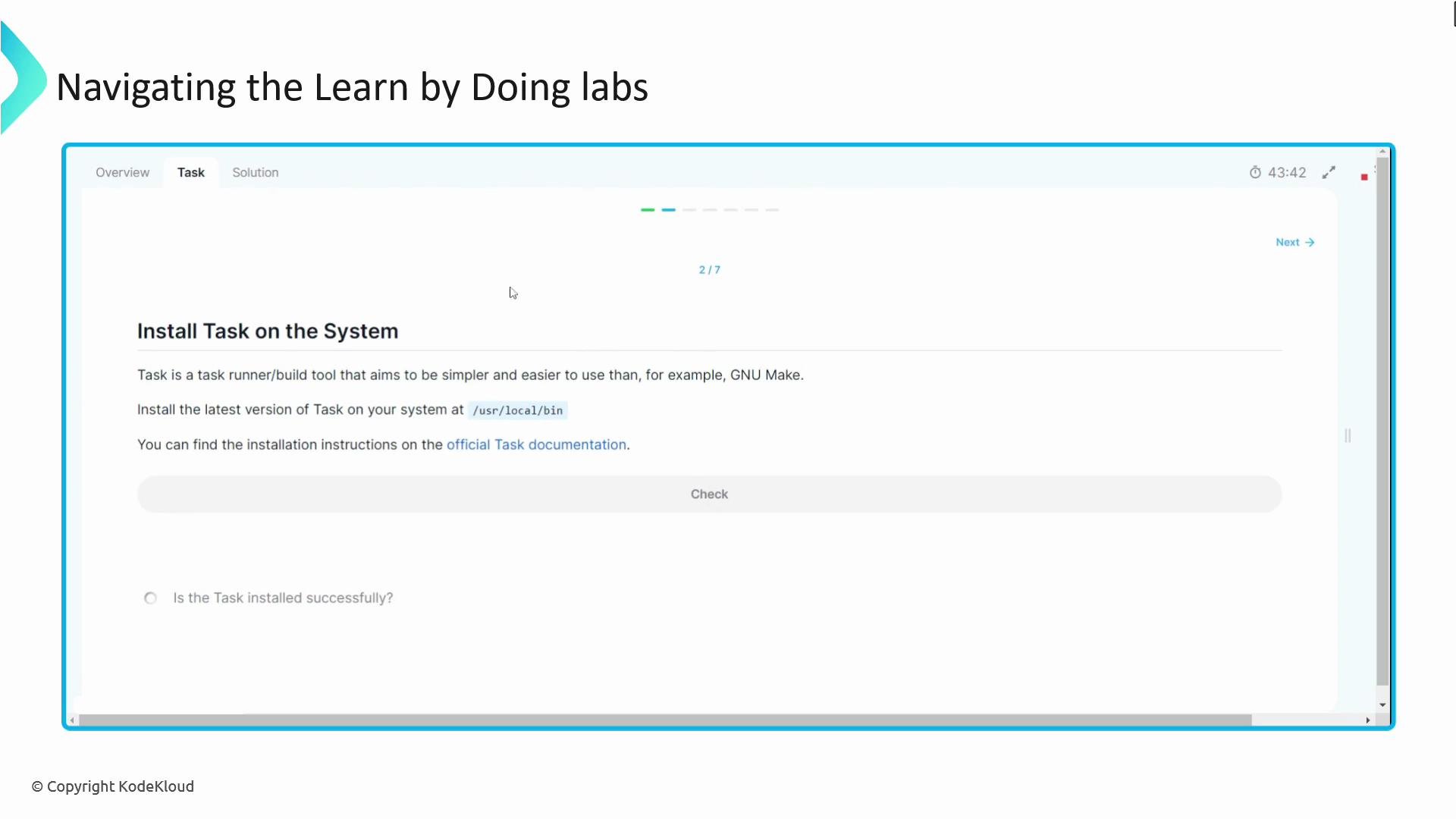Click the 'Install Task on the System' heading
Viewport: 1456px width, 819px height.
click(268, 331)
